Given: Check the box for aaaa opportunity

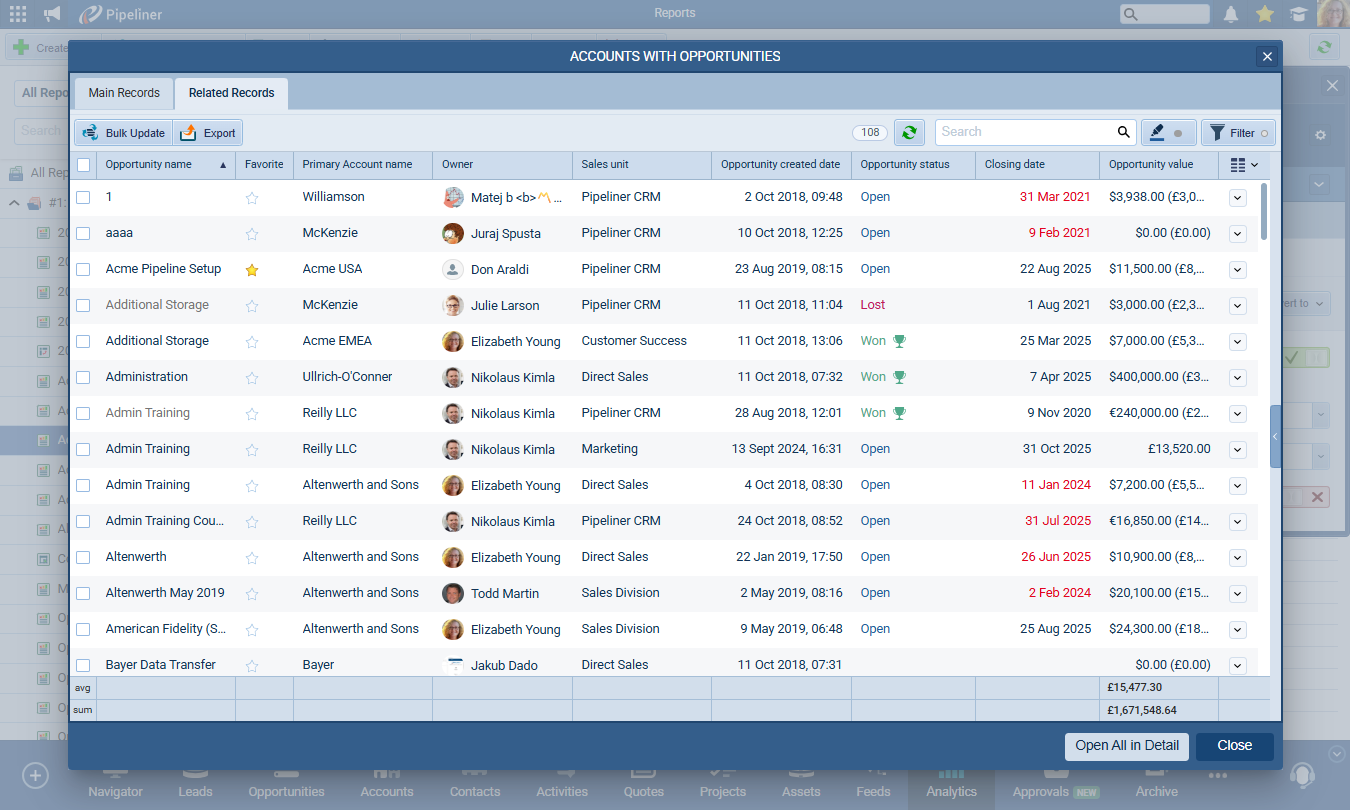Looking at the screenshot, I should point(84,233).
